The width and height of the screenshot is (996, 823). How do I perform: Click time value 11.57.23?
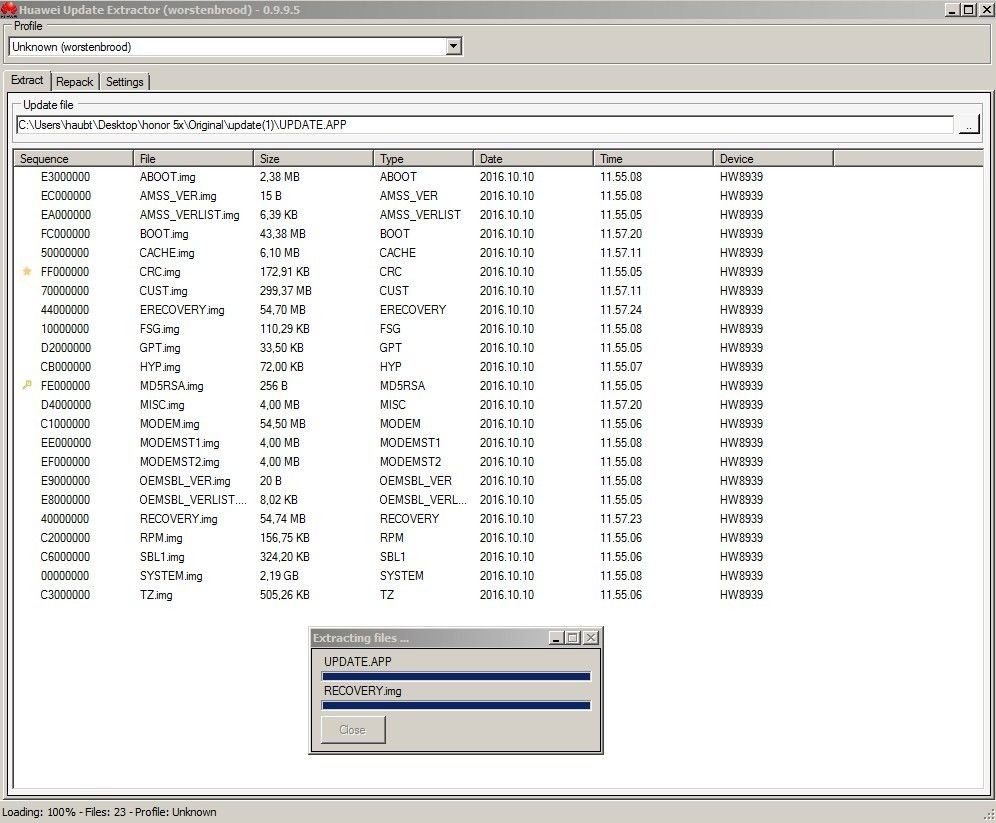tap(621, 519)
